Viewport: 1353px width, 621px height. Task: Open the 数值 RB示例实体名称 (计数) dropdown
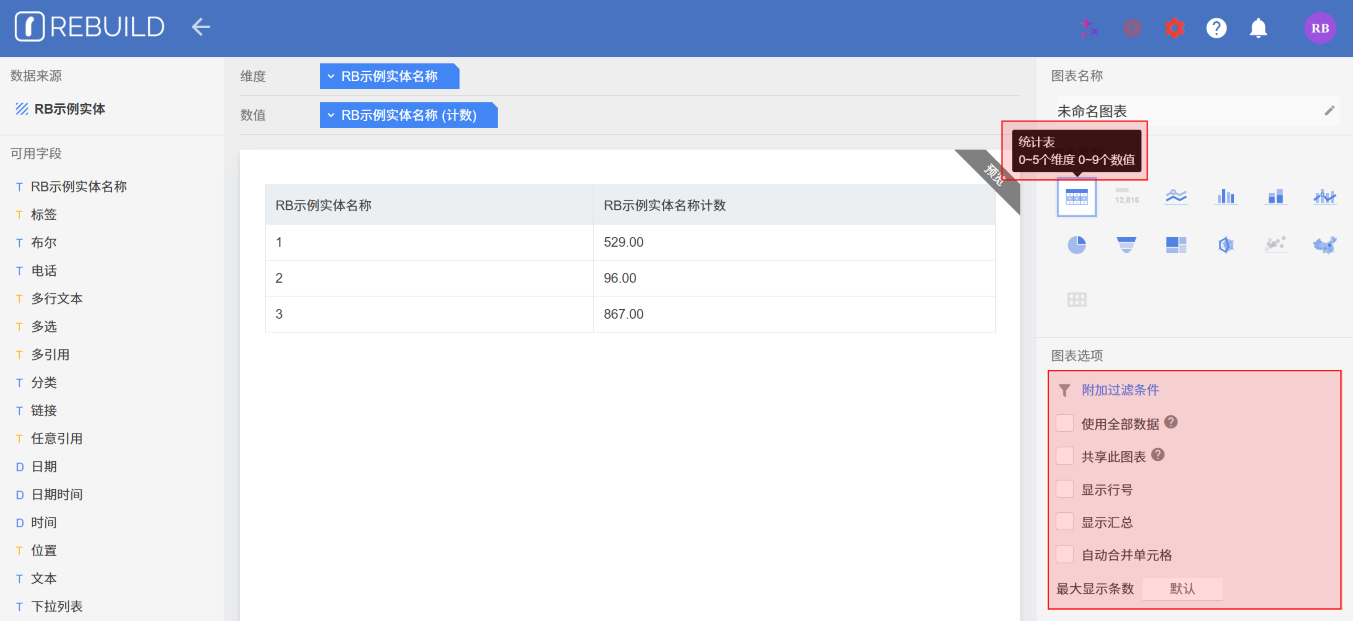coord(408,115)
